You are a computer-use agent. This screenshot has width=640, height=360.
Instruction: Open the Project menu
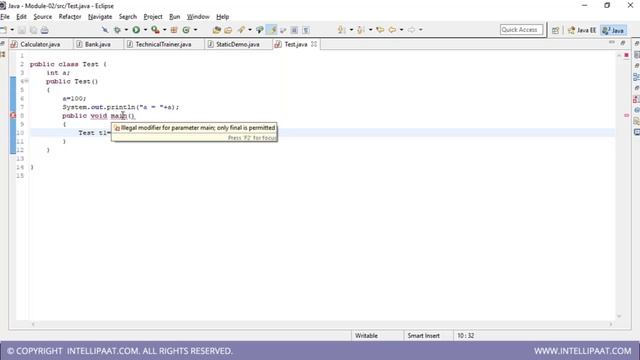[x=153, y=17]
